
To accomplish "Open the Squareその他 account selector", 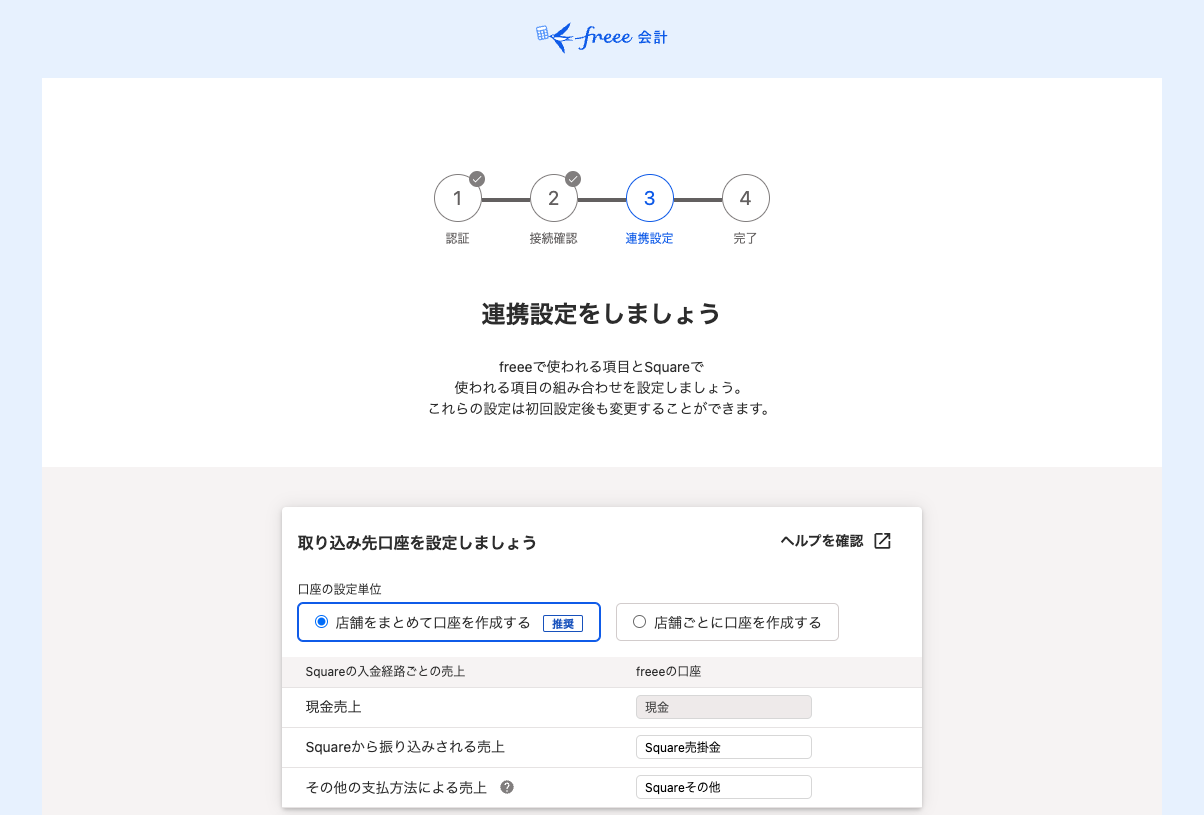I will tap(723, 786).
